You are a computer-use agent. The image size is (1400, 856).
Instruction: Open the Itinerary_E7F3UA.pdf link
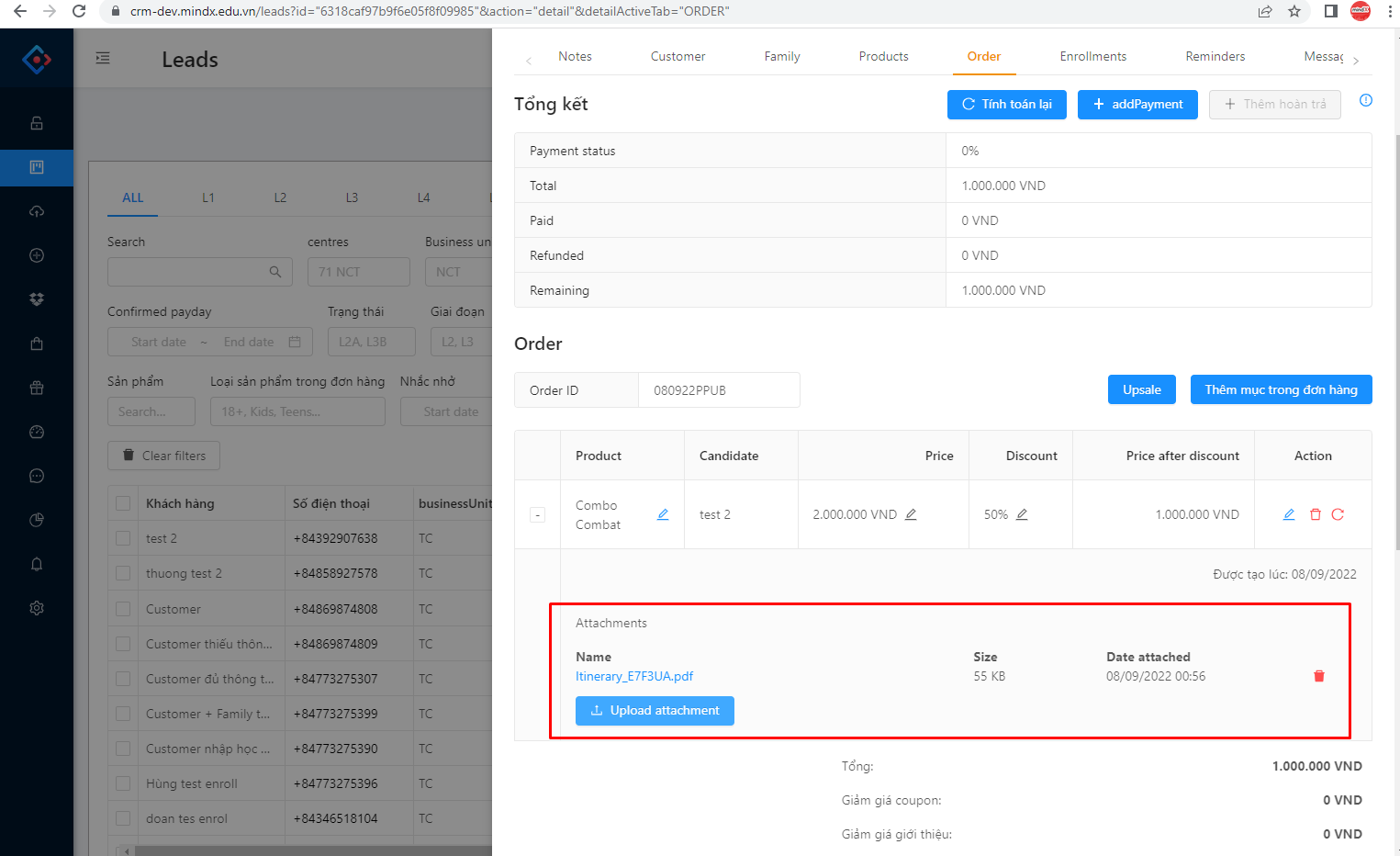634,676
